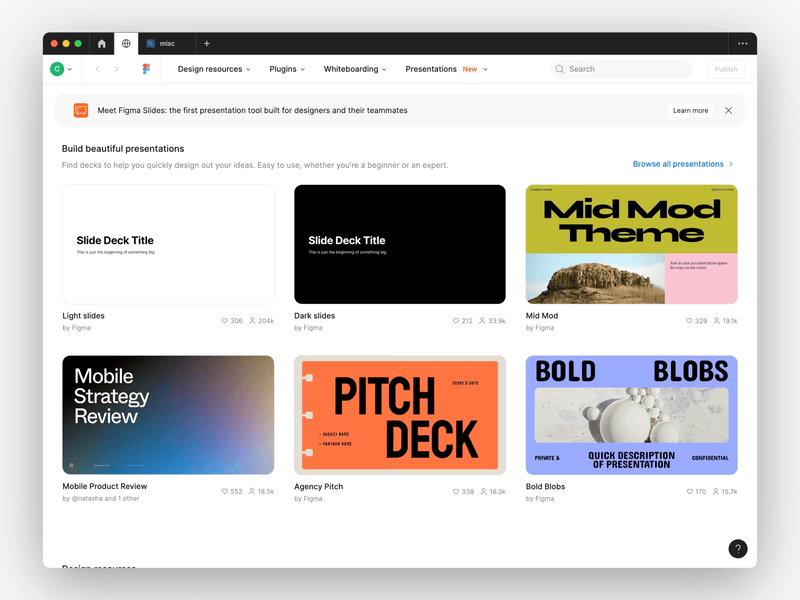Open the Presentations dropdown menu
Image resolution: width=800 pixels, height=600 pixels.
(x=446, y=69)
